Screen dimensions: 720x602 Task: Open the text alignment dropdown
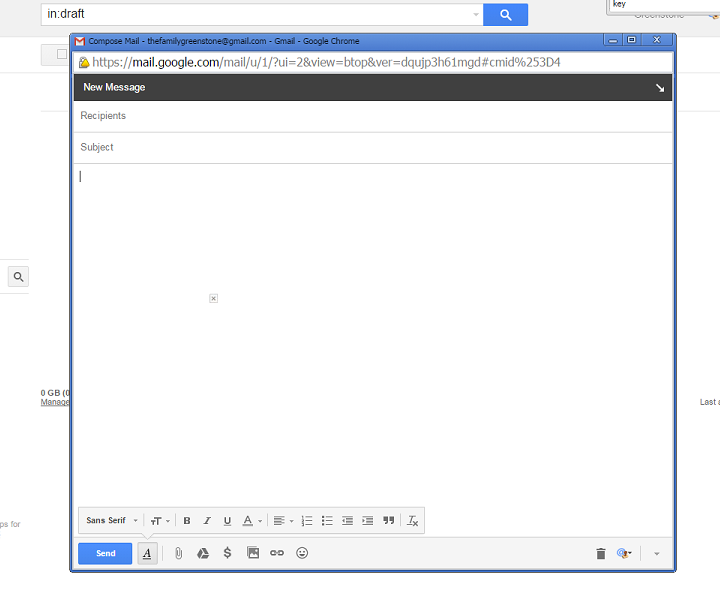tap(283, 521)
